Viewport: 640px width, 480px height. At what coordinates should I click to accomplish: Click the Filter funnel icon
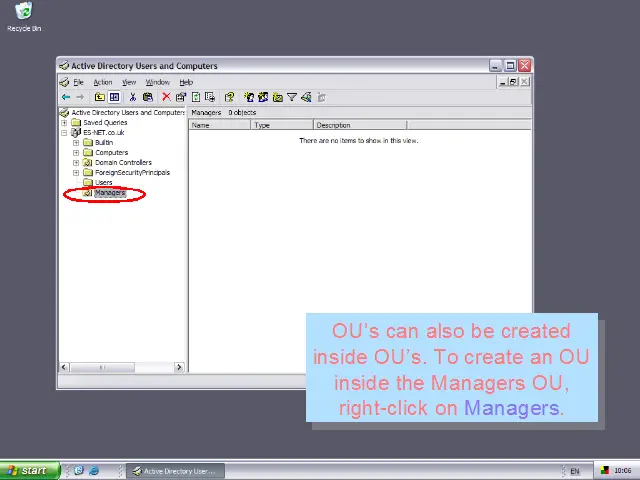click(x=292, y=97)
